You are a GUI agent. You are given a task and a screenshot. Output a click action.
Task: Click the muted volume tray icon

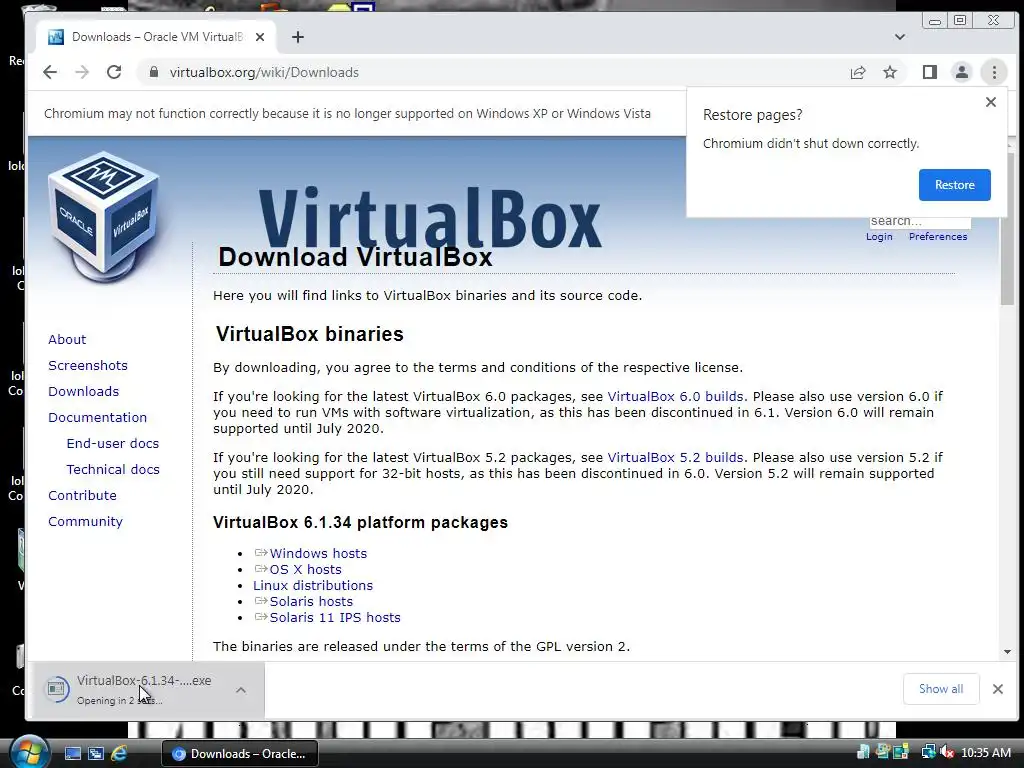point(947,753)
